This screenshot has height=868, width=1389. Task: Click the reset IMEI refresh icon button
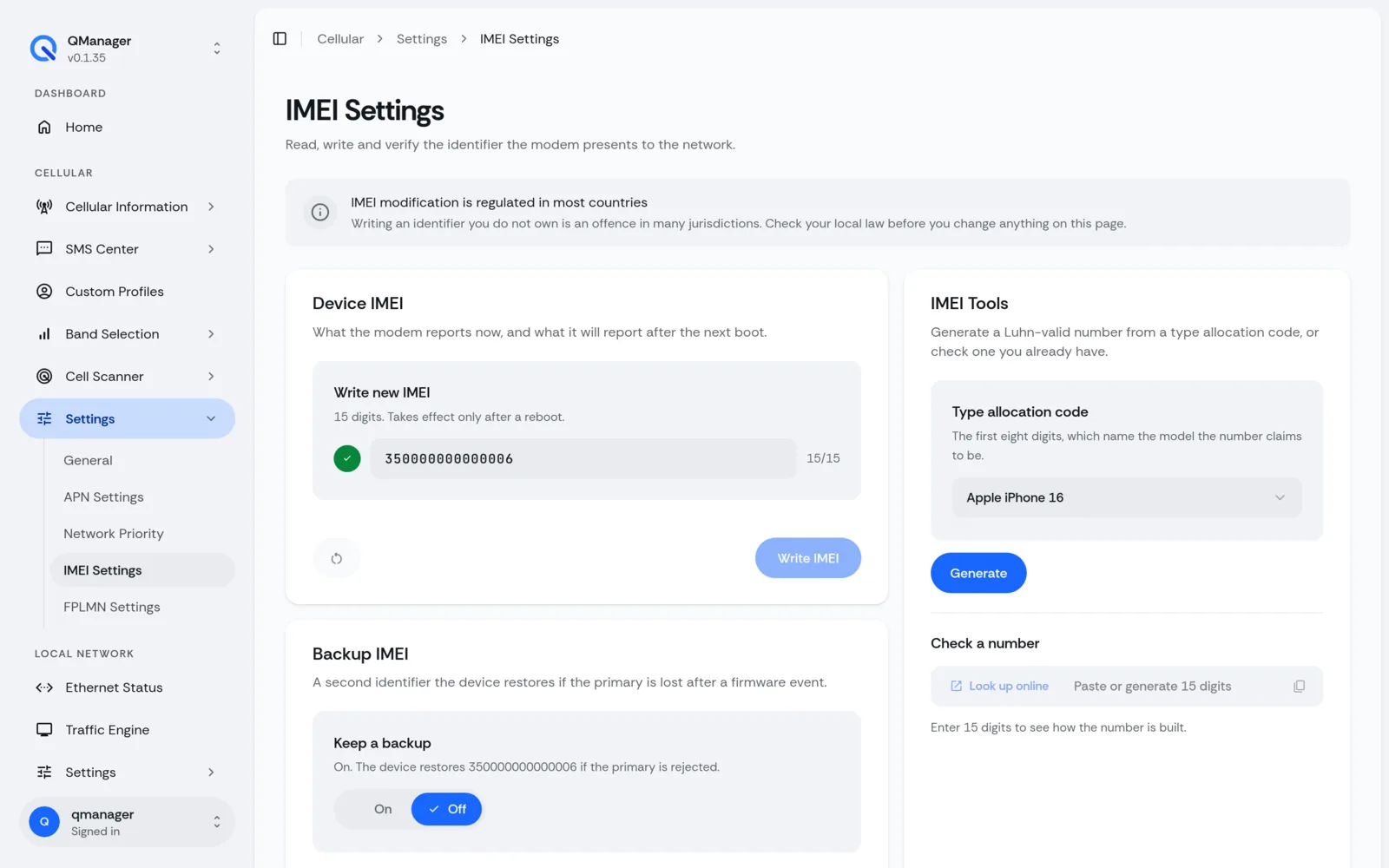(x=337, y=558)
